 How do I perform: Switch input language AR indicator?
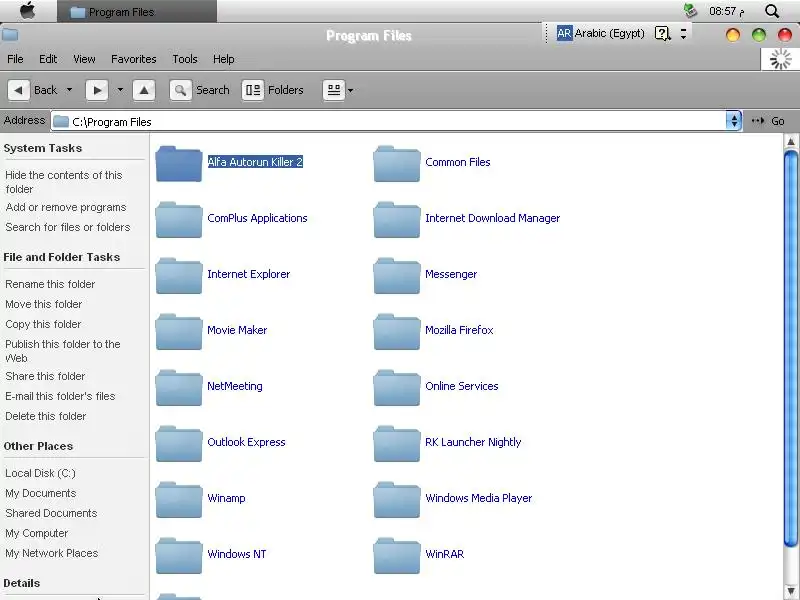click(564, 34)
